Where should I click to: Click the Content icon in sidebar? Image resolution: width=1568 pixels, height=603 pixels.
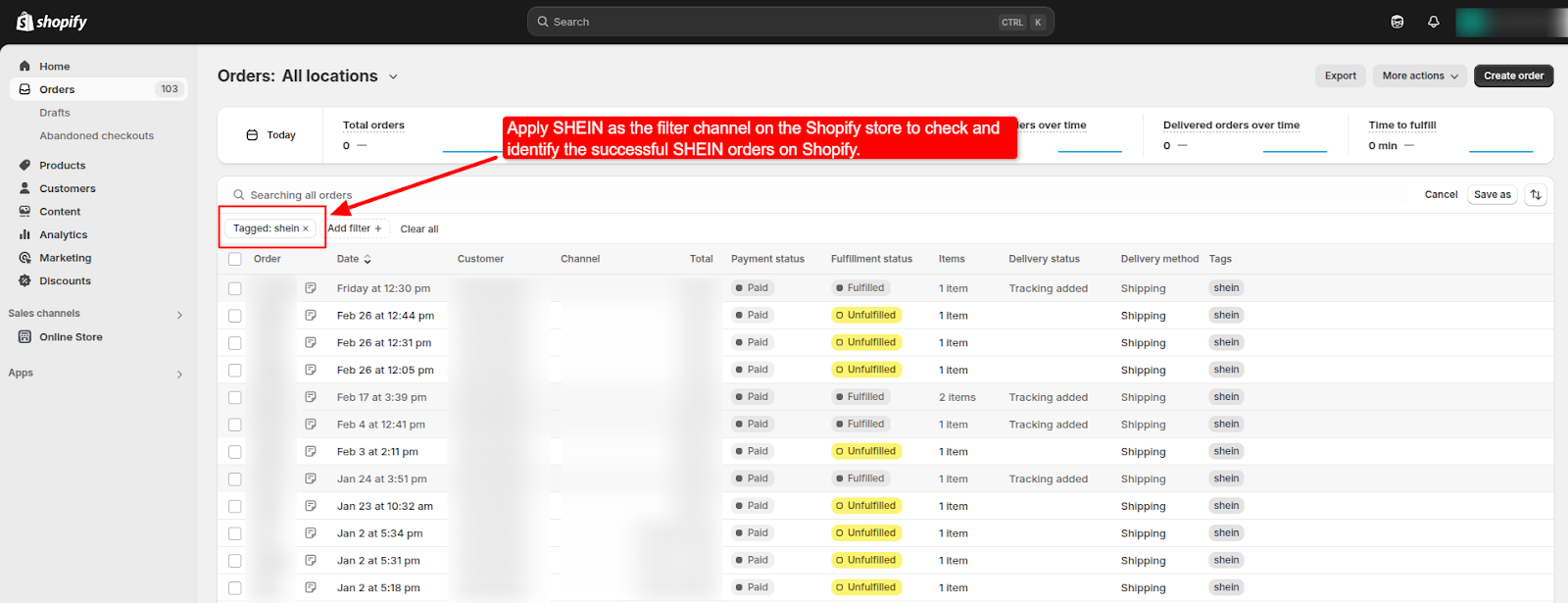click(x=24, y=211)
